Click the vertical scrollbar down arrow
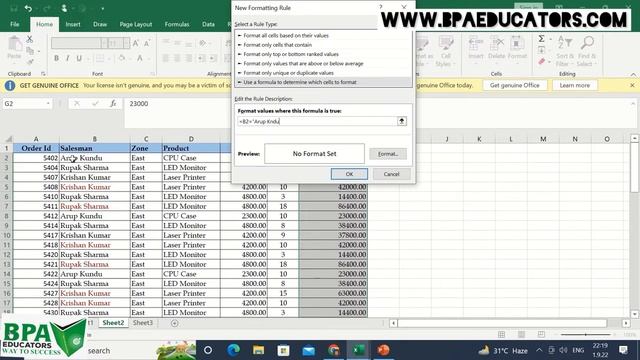The height and width of the screenshot is (360, 640). [x=634, y=314]
